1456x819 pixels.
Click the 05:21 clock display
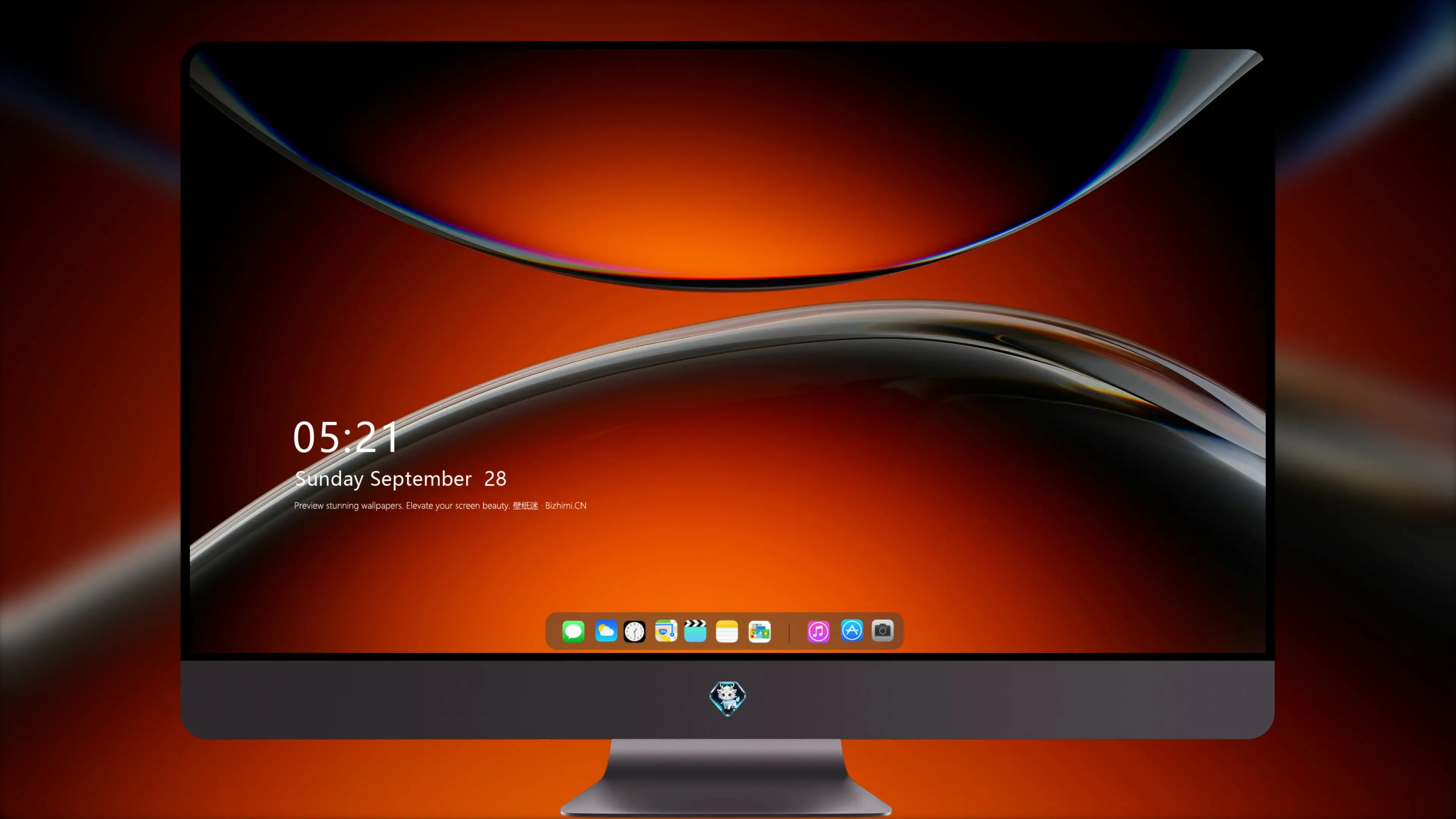point(345,437)
